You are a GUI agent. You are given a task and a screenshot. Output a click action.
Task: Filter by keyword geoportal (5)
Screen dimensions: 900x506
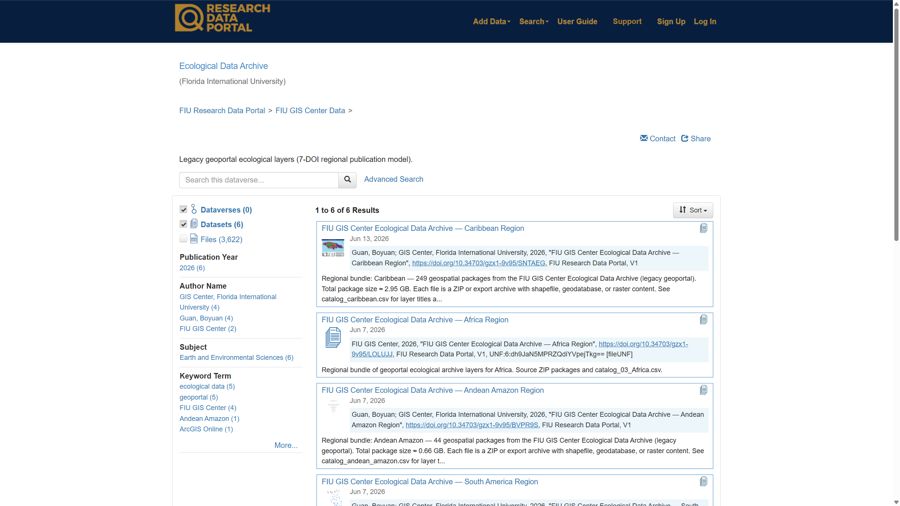tap(199, 397)
